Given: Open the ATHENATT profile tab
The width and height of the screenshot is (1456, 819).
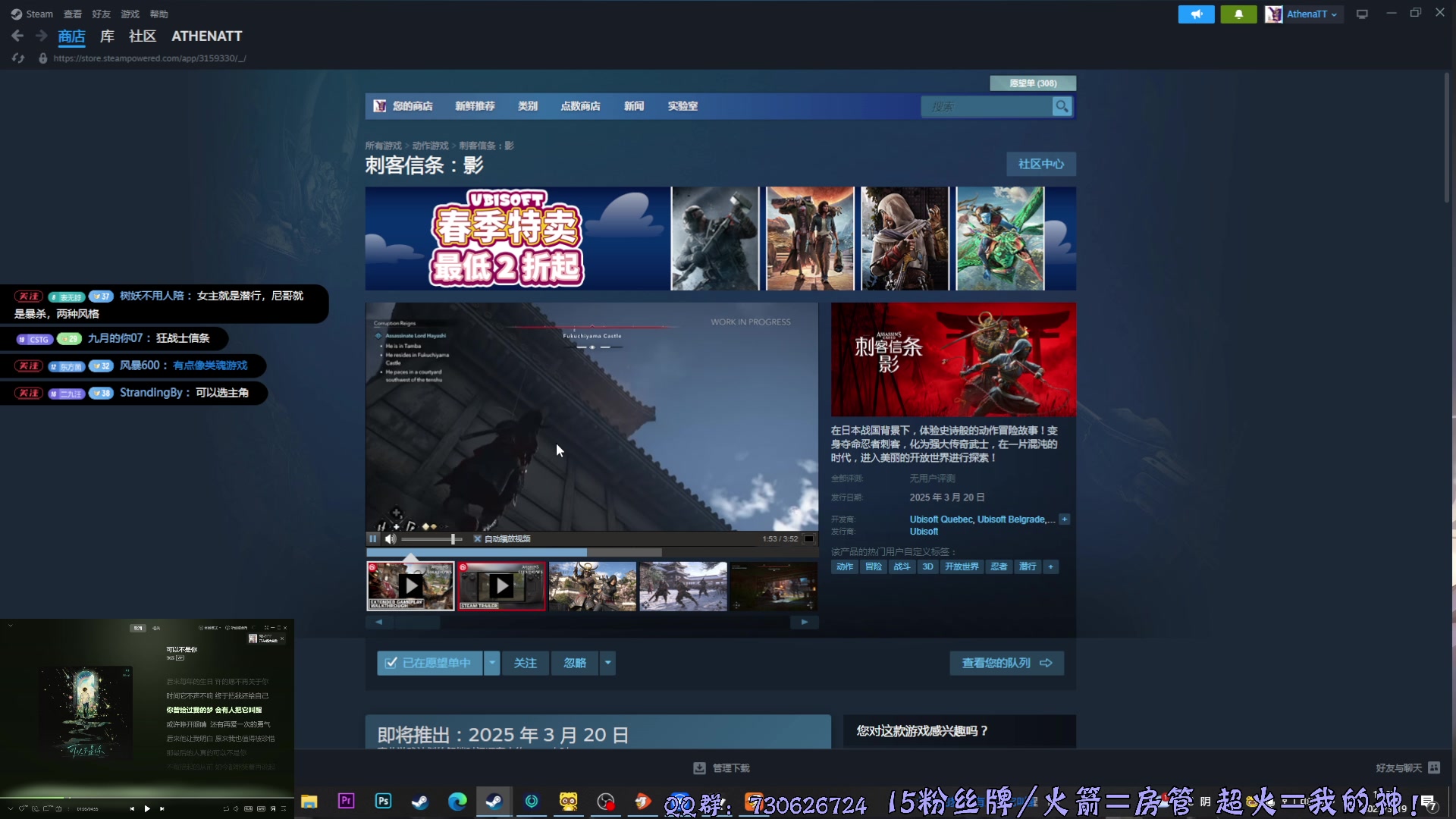Looking at the screenshot, I should coord(206,36).
